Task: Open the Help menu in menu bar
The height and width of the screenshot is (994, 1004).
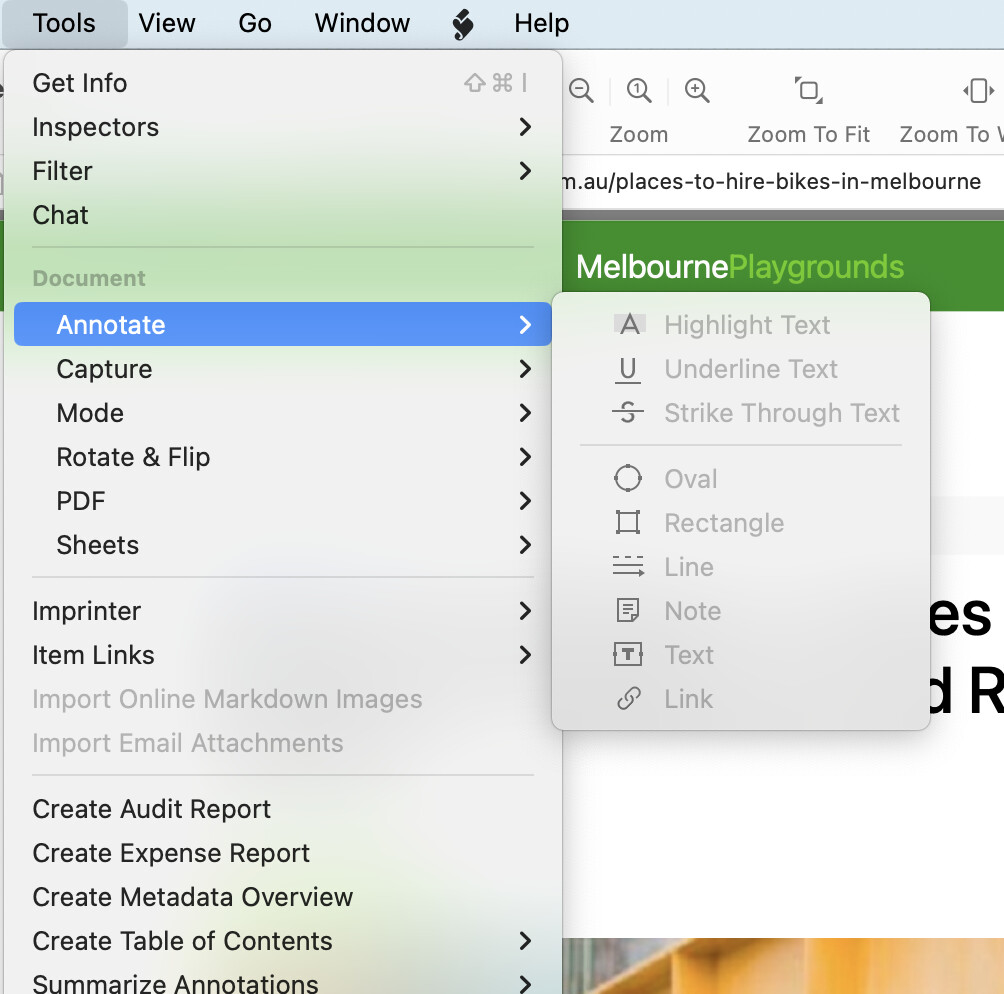Action: [541, 23]
